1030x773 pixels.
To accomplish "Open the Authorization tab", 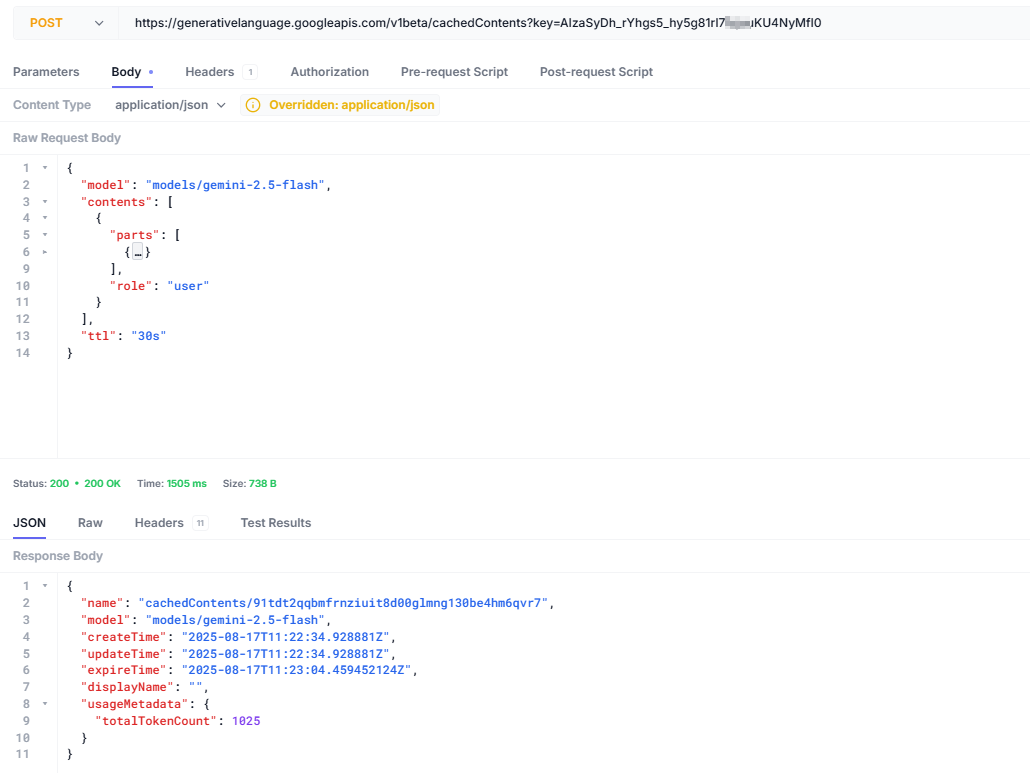I will coord(330,72).
